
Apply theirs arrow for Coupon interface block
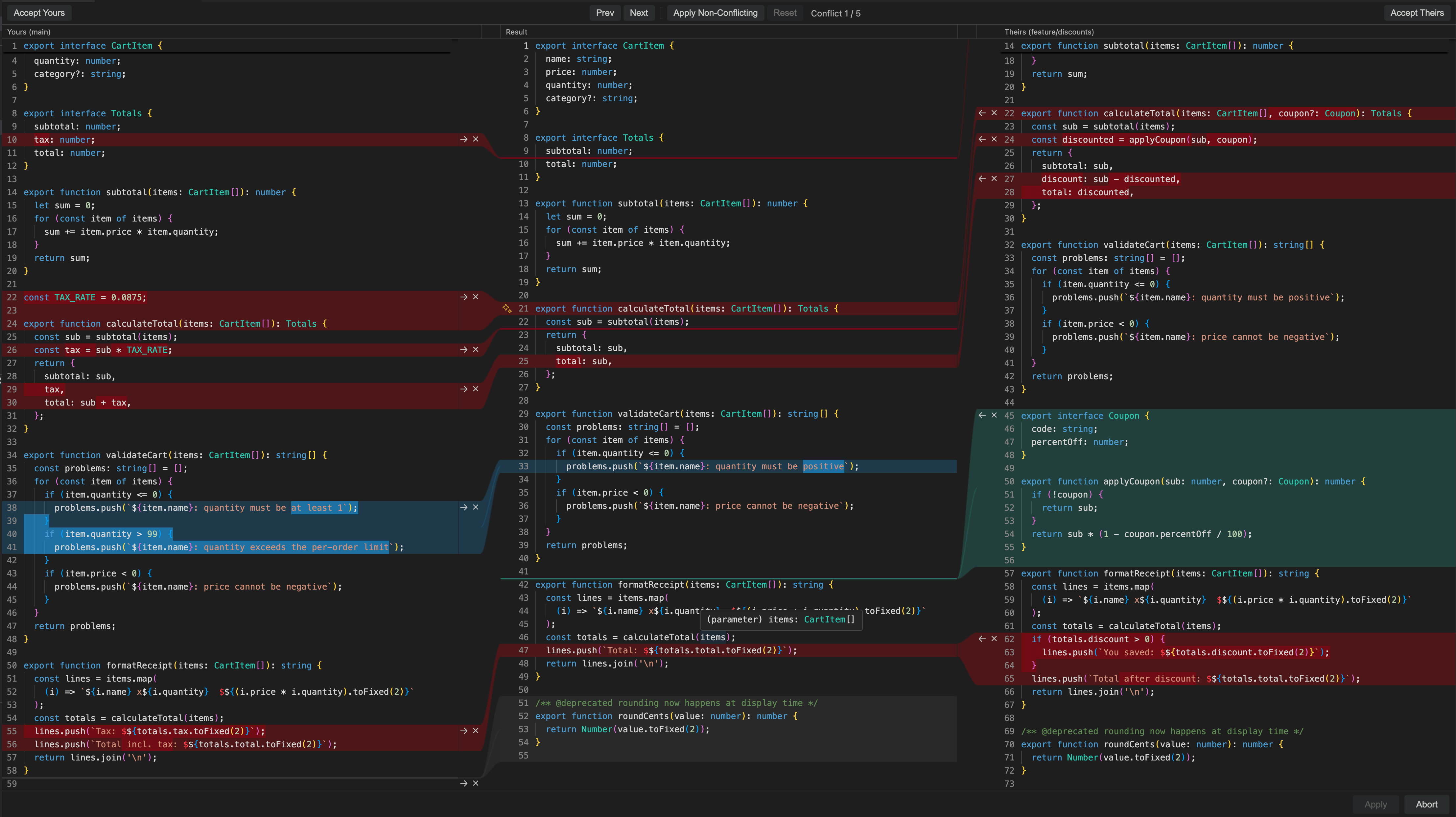[x=982, y=415]
